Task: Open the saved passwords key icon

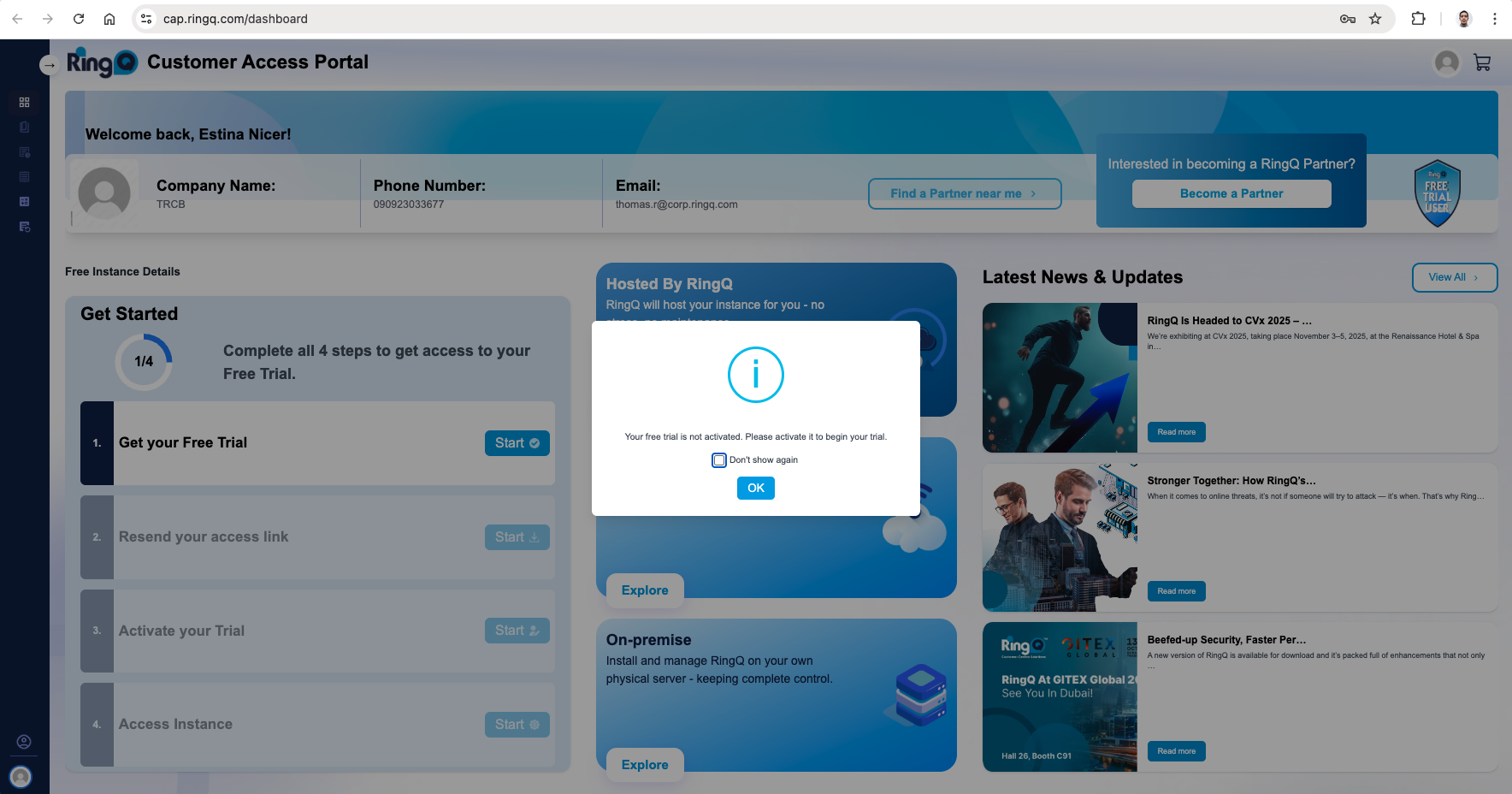Action: (1348, 19)
